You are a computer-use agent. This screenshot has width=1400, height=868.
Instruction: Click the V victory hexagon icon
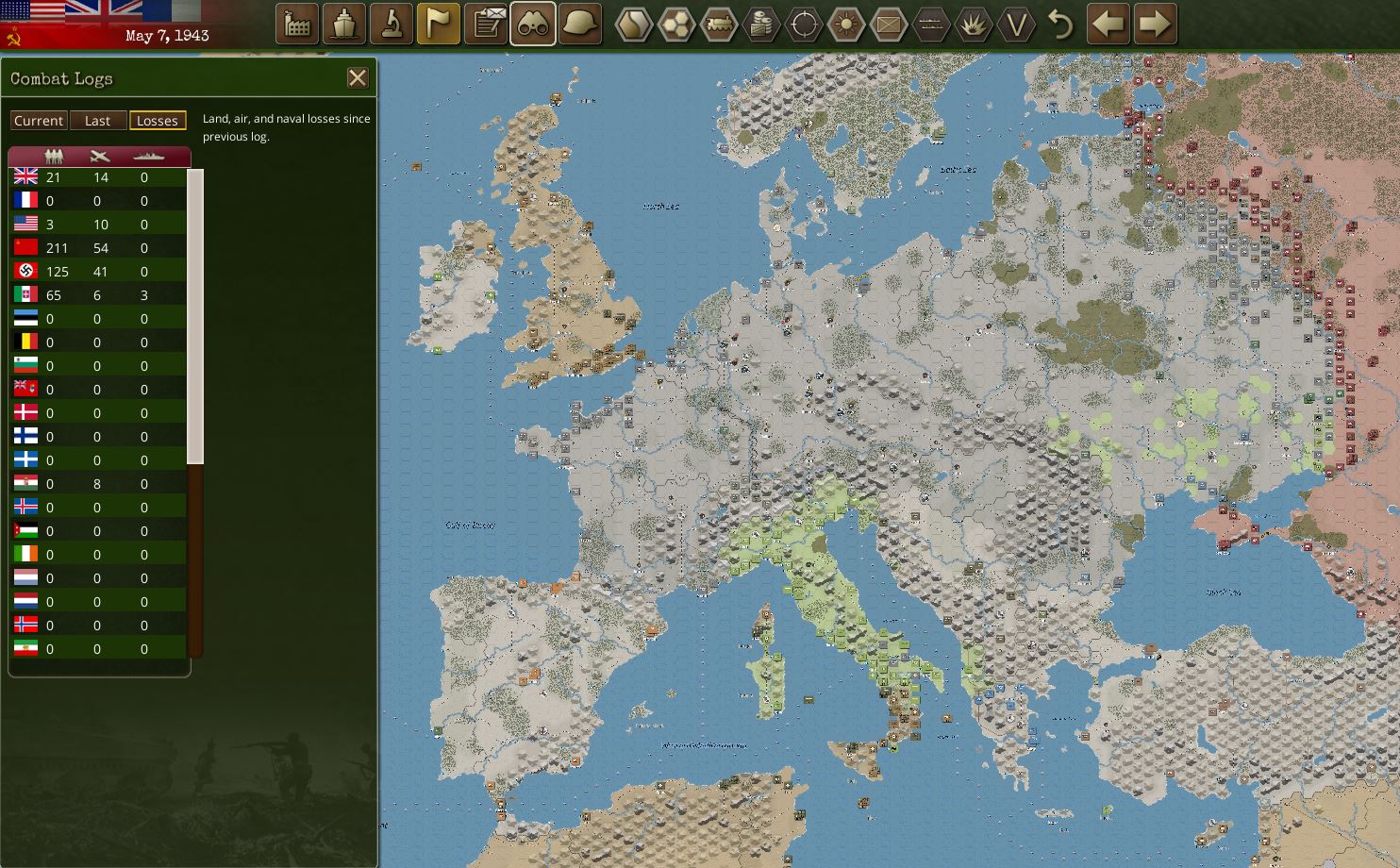pos(1016,25)
